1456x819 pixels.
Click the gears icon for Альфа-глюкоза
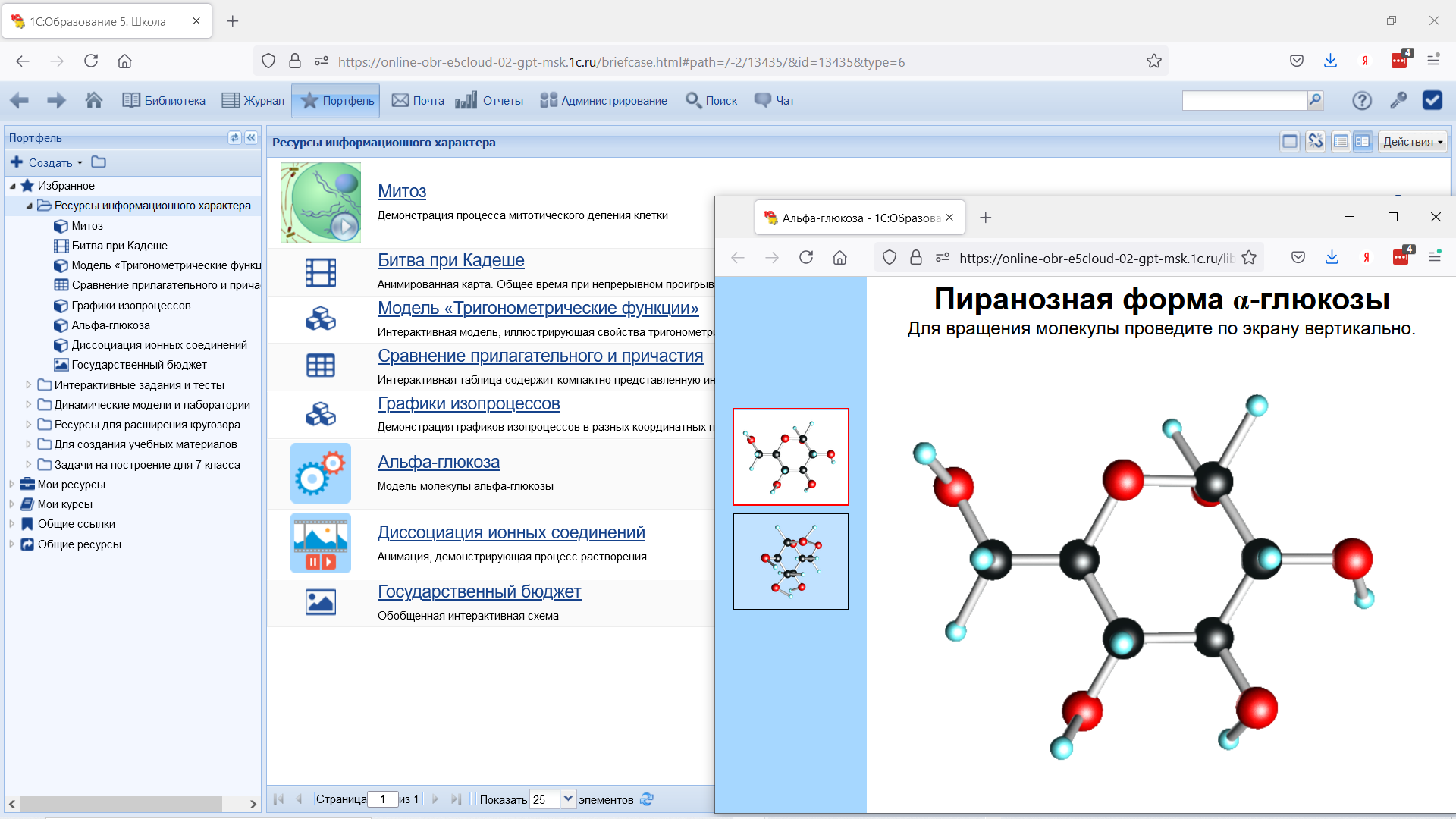(321, 473)
